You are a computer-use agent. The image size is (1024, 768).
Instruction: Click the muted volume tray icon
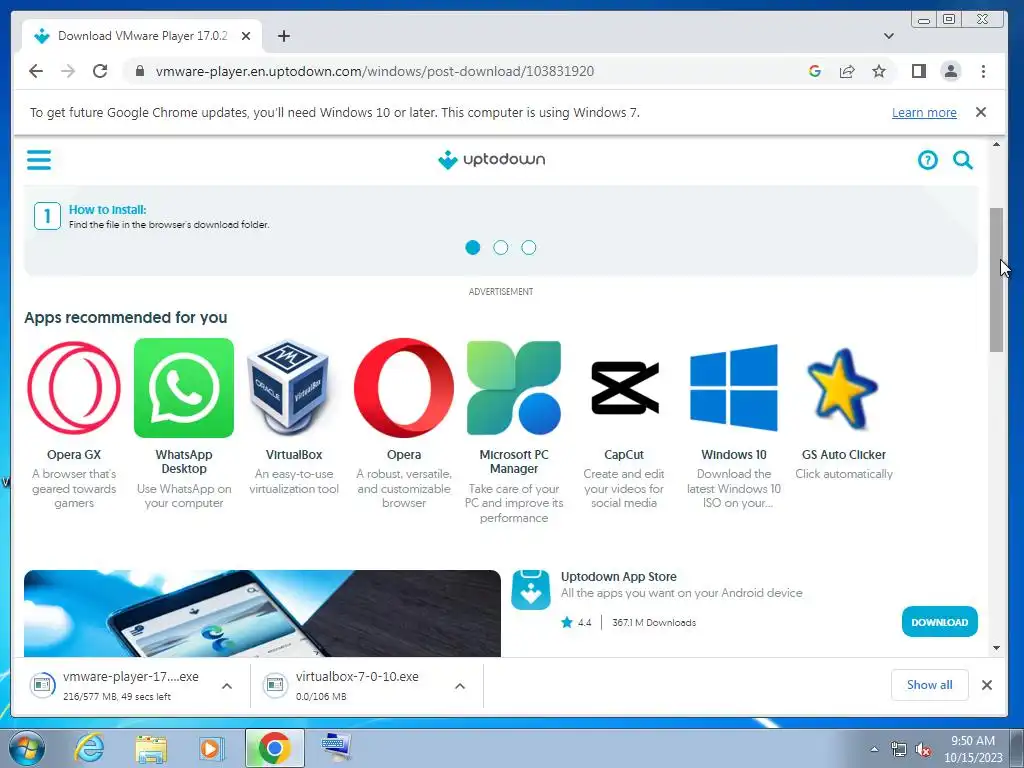tap(923, 749)
